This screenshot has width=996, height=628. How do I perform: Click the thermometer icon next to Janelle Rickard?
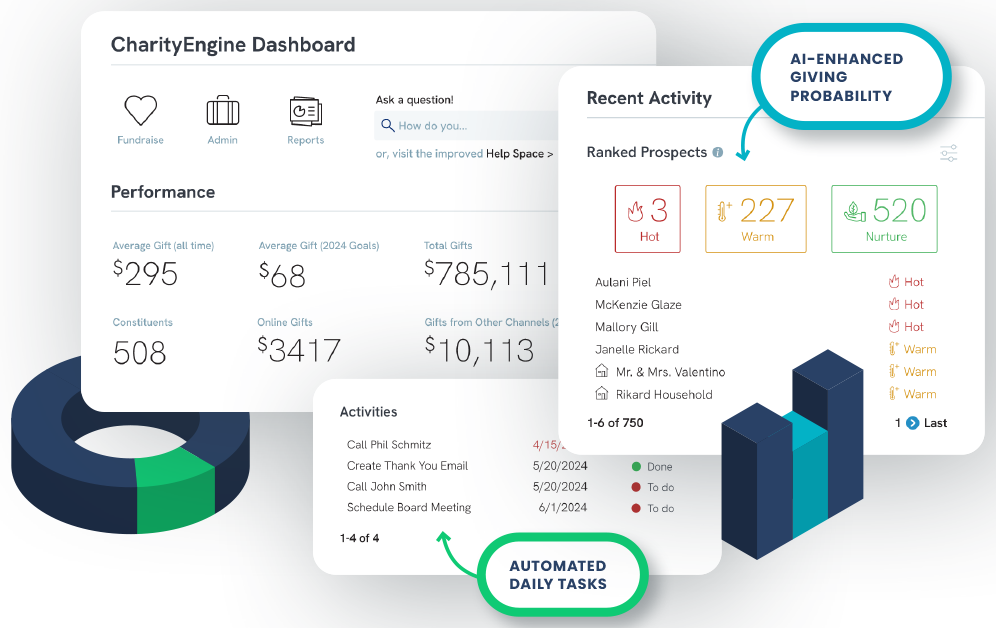(894, 349)
